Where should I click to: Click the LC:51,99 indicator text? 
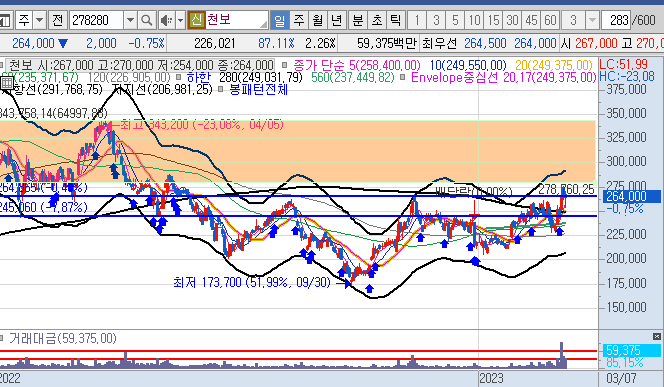point(623,64)
